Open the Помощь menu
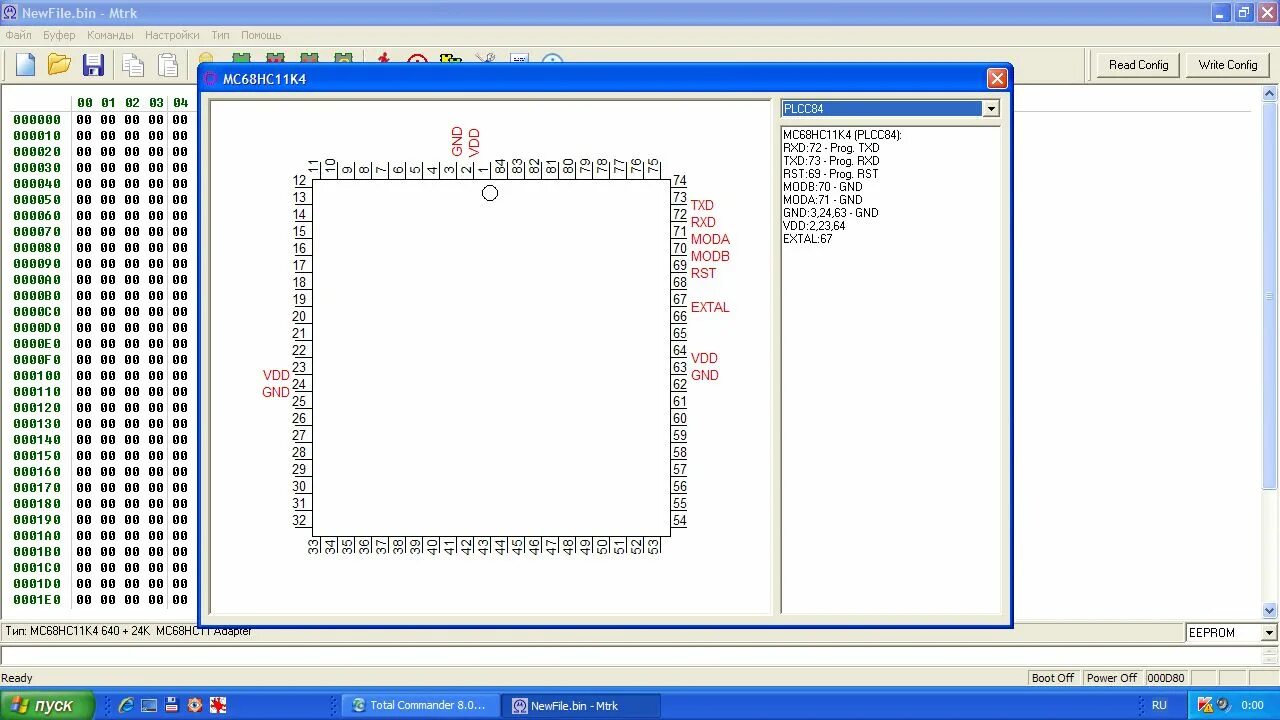 pos(261,35)
